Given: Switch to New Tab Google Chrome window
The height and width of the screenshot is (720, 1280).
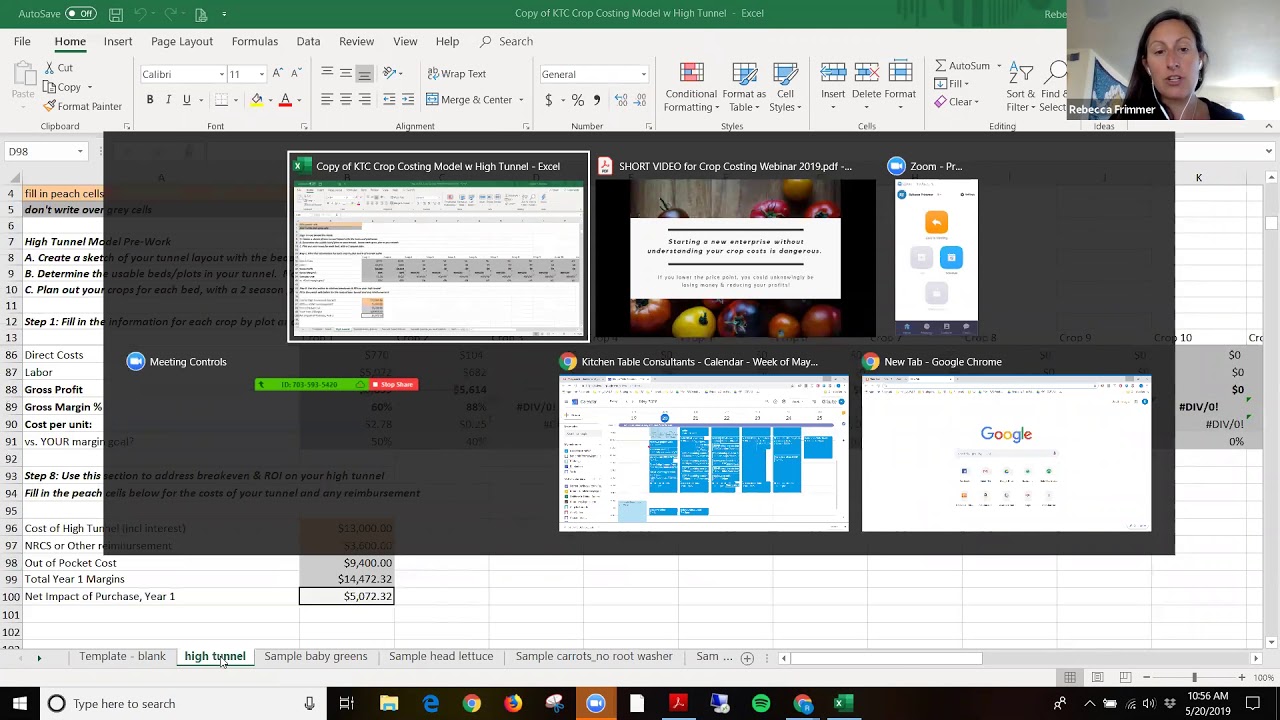Looking at the screenshot, I should [1006, 443].
